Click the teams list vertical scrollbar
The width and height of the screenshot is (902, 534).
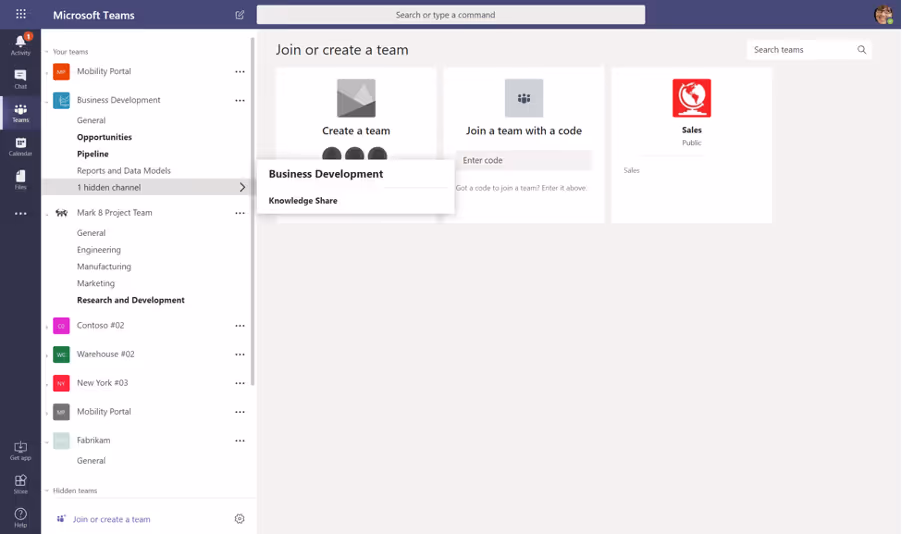tap(252, 212)
